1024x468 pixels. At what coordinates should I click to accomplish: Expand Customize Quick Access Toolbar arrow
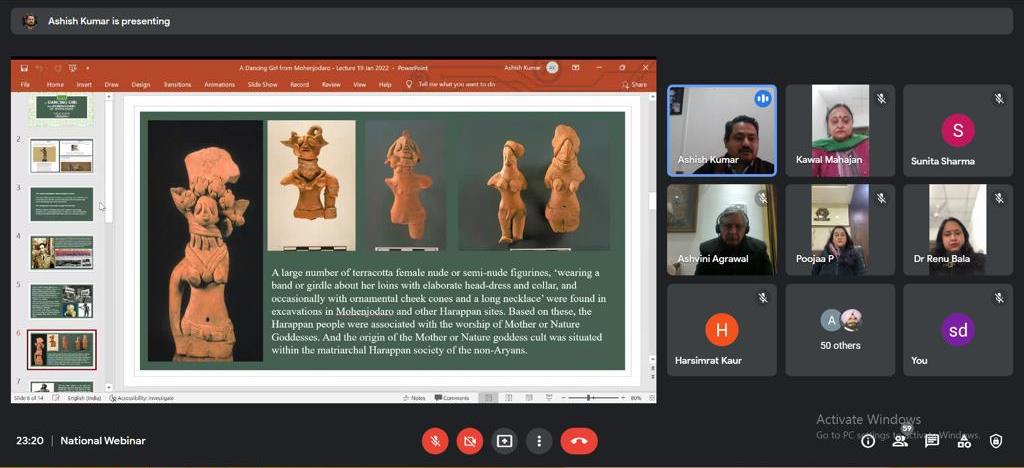(88, 67)
